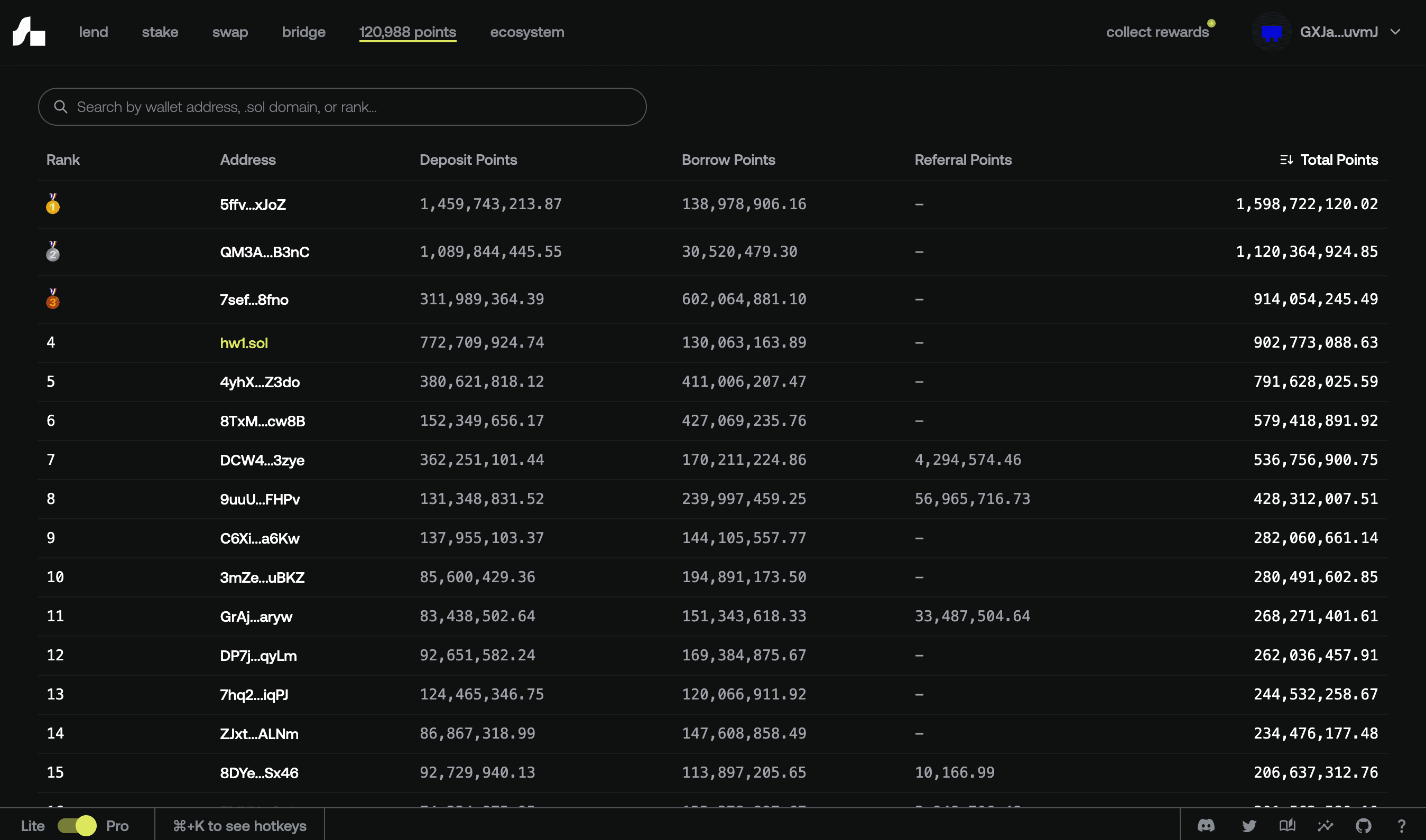Viewport: 1426px width, 840px height.
Task: Open the Discord icon in footer
Action: point(1206,825)
